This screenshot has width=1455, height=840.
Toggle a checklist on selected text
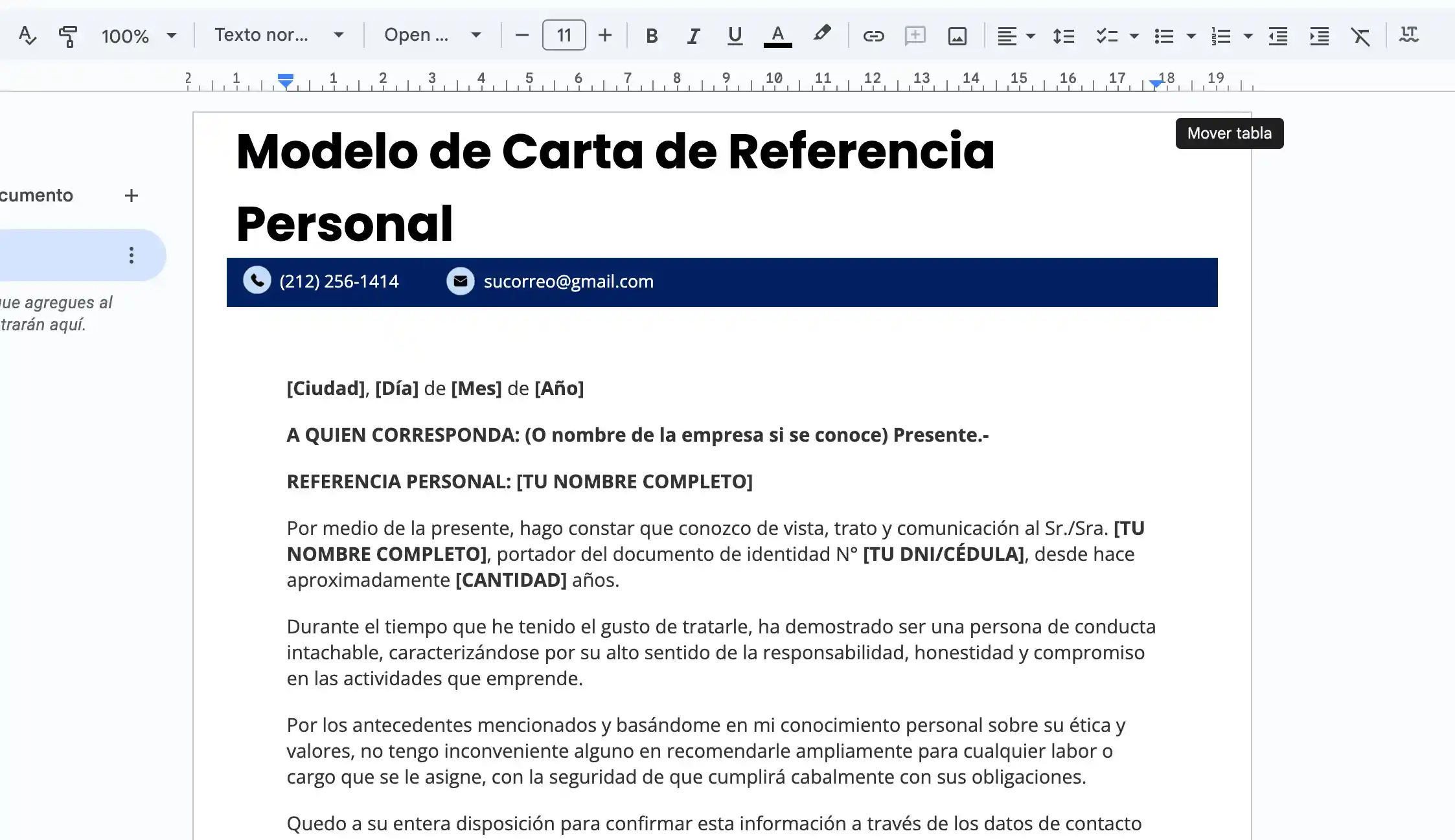[1108, 36]
